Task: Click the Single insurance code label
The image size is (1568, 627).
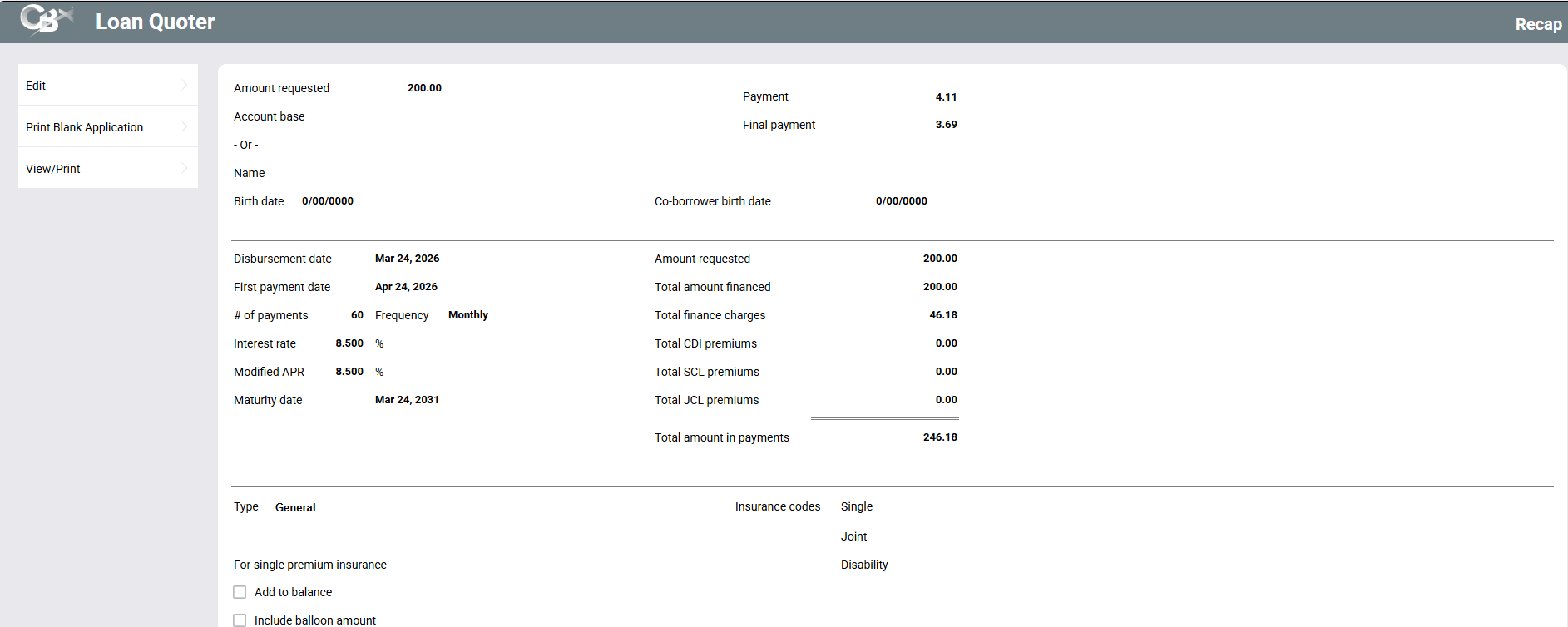Action: point(856,506)
